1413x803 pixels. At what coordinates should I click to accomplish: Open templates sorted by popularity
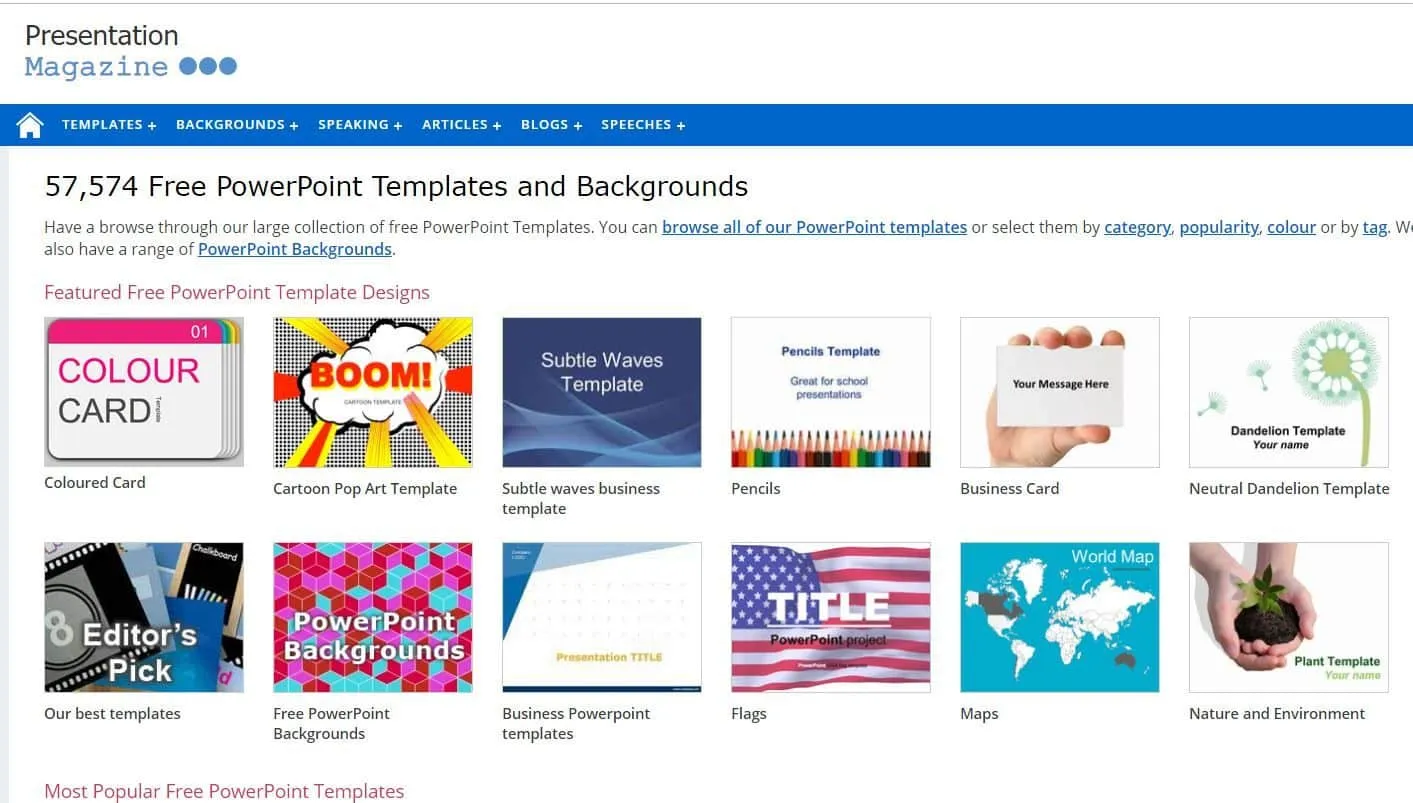click(x=1218, y=227)
